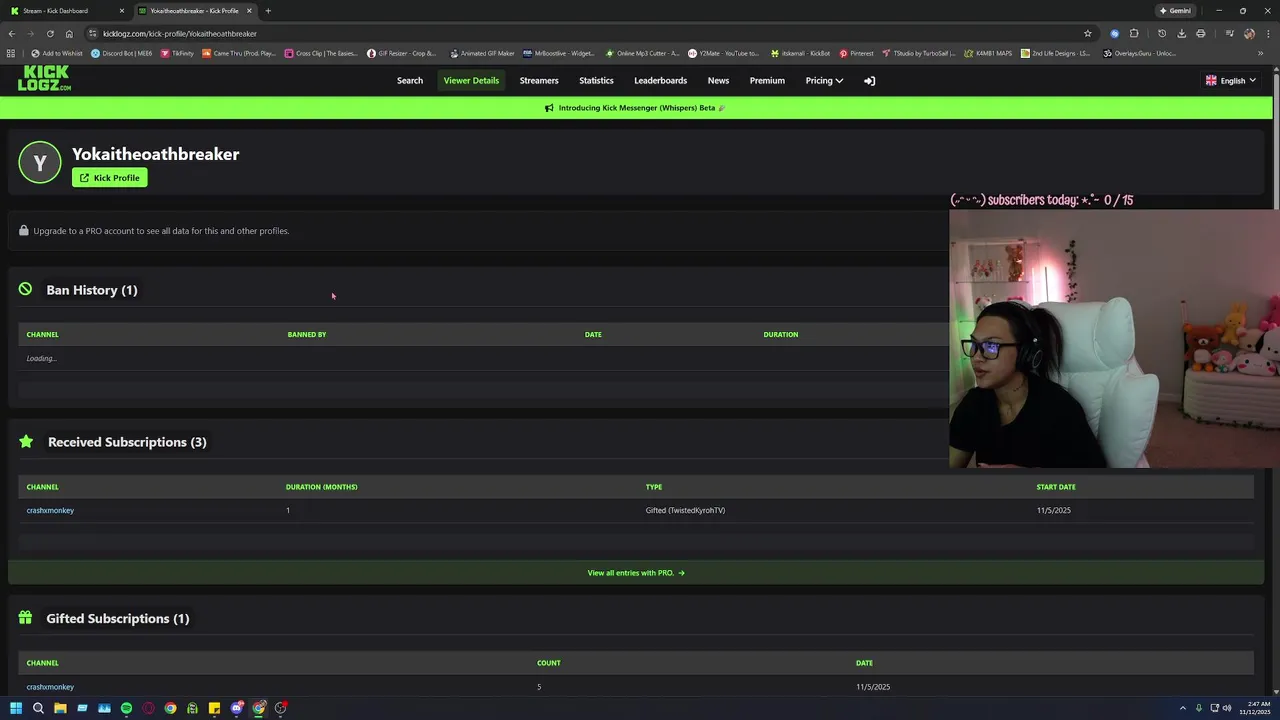Image resolution: width=1280 pixels, height=720 pixels.
Task: Open the Pinterest bookmark
Action: [856, 53]
